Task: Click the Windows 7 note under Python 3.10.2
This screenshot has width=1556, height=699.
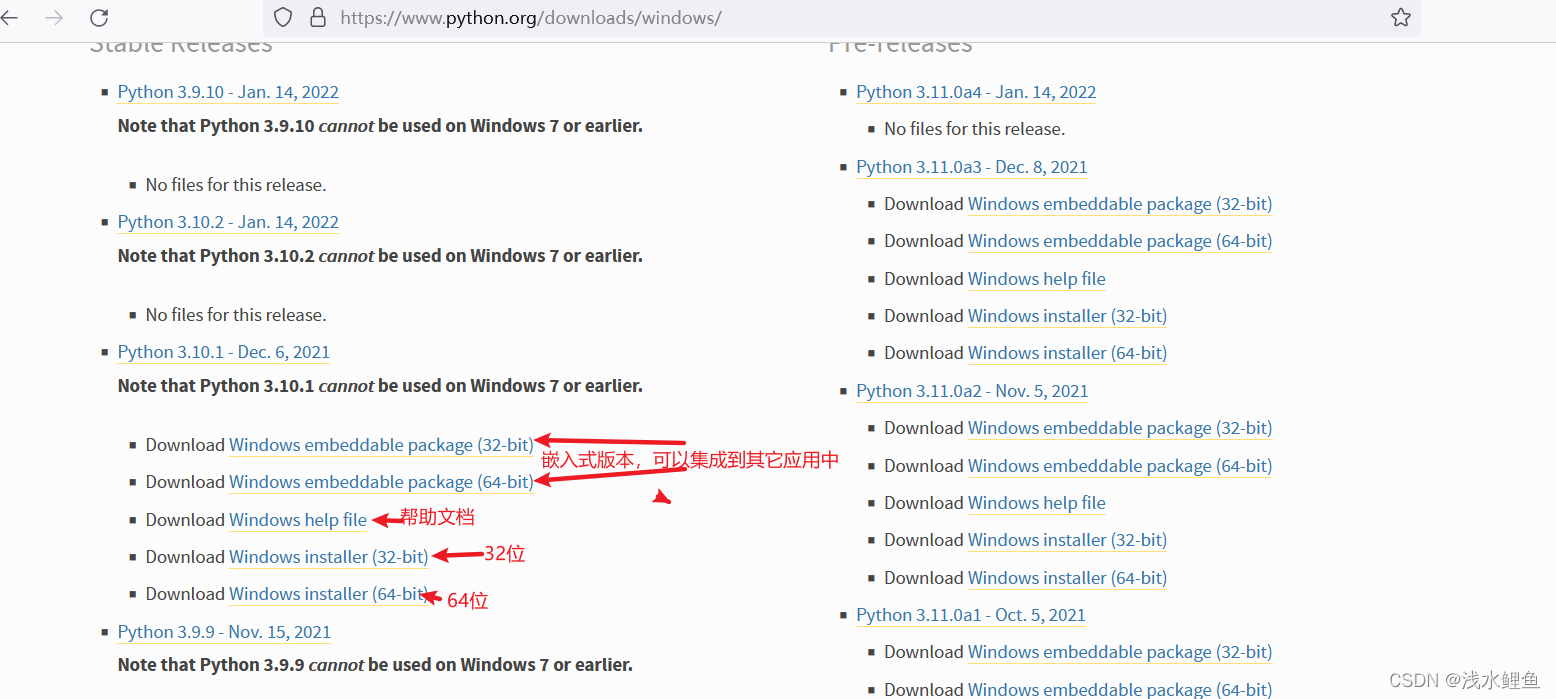Action: tap(380, 256)
